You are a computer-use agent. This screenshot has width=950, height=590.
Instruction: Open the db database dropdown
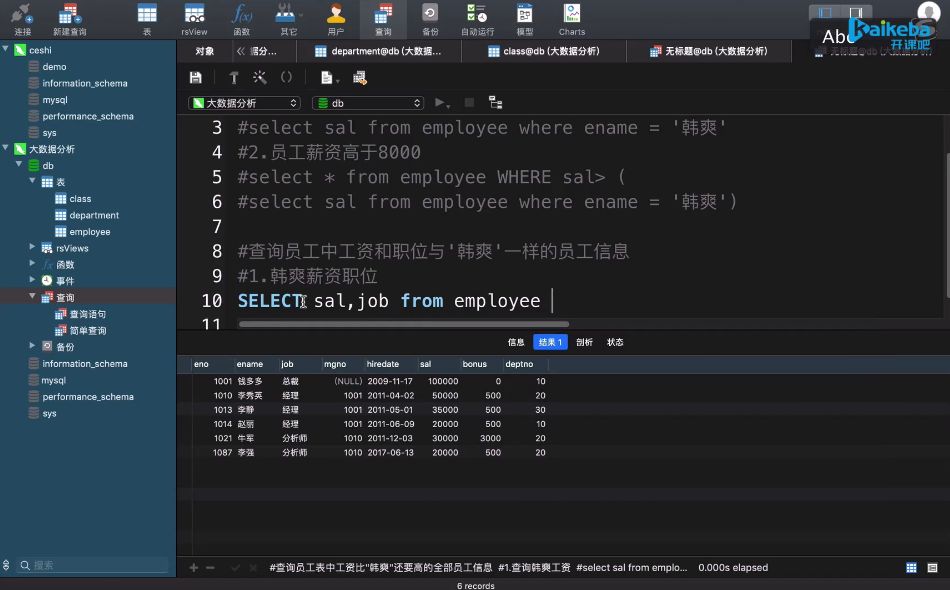point(368,103)
